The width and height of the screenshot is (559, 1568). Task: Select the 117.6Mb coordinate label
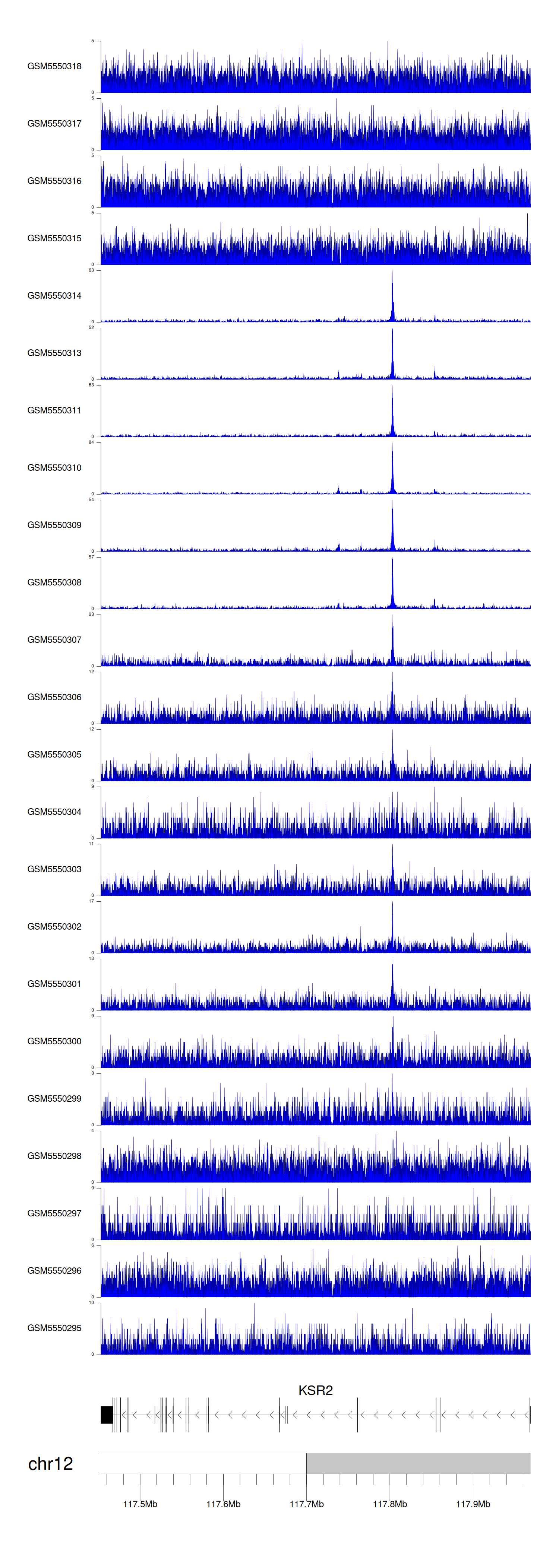click(224, 1504)
